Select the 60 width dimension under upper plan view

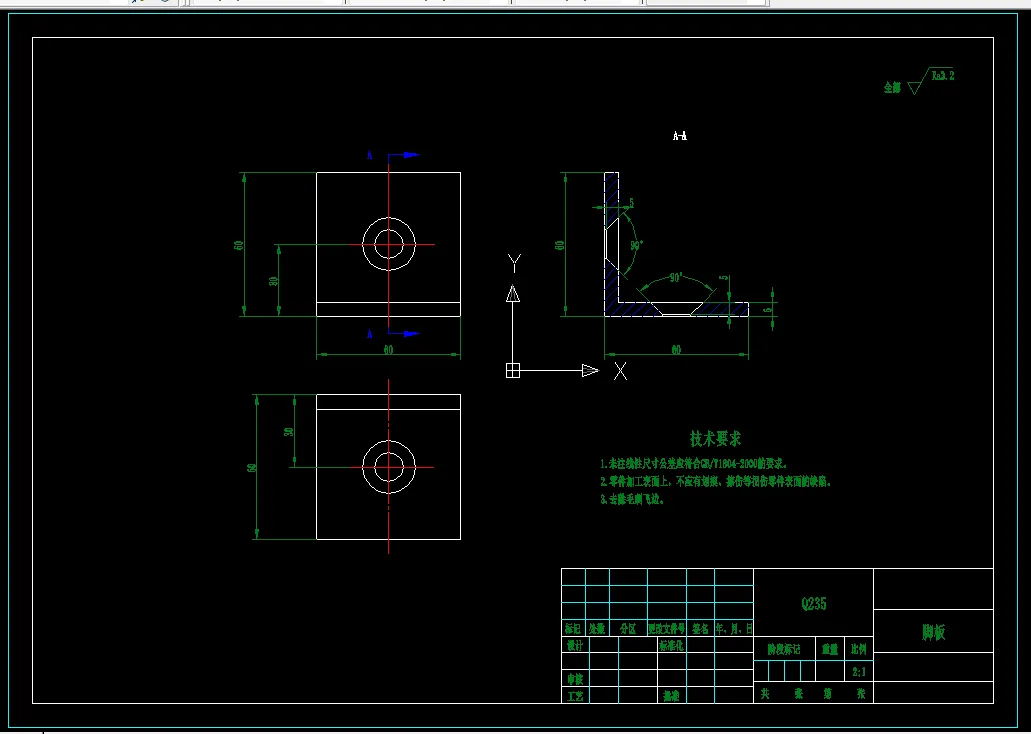388,351
